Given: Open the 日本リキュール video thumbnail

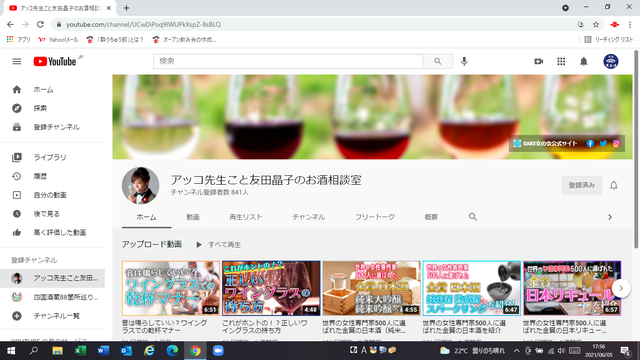Looking at the screenshot, I should pyautogui.click(x=572, y=288).
